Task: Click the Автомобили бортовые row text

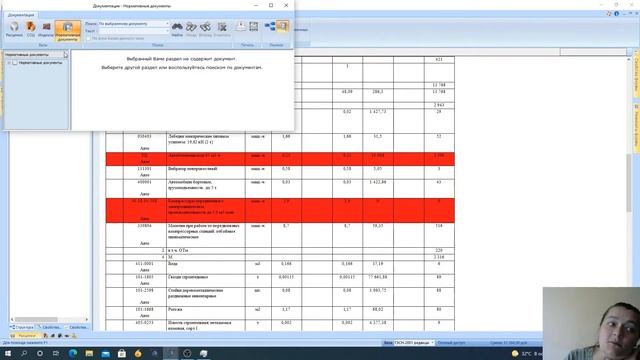Action: (192, 184)
